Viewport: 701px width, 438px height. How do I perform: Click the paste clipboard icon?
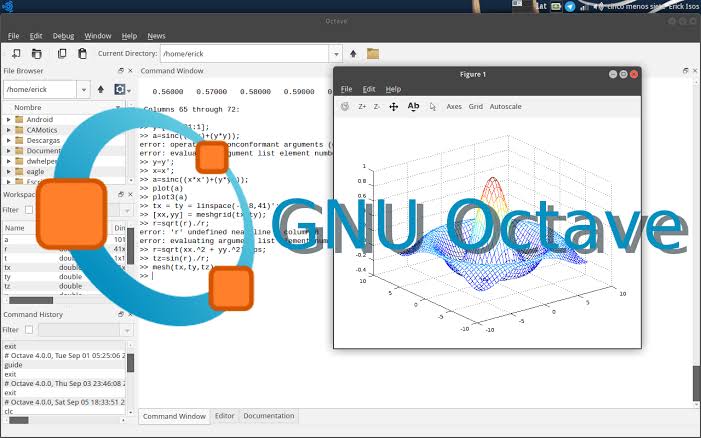(x=82, y=54)
